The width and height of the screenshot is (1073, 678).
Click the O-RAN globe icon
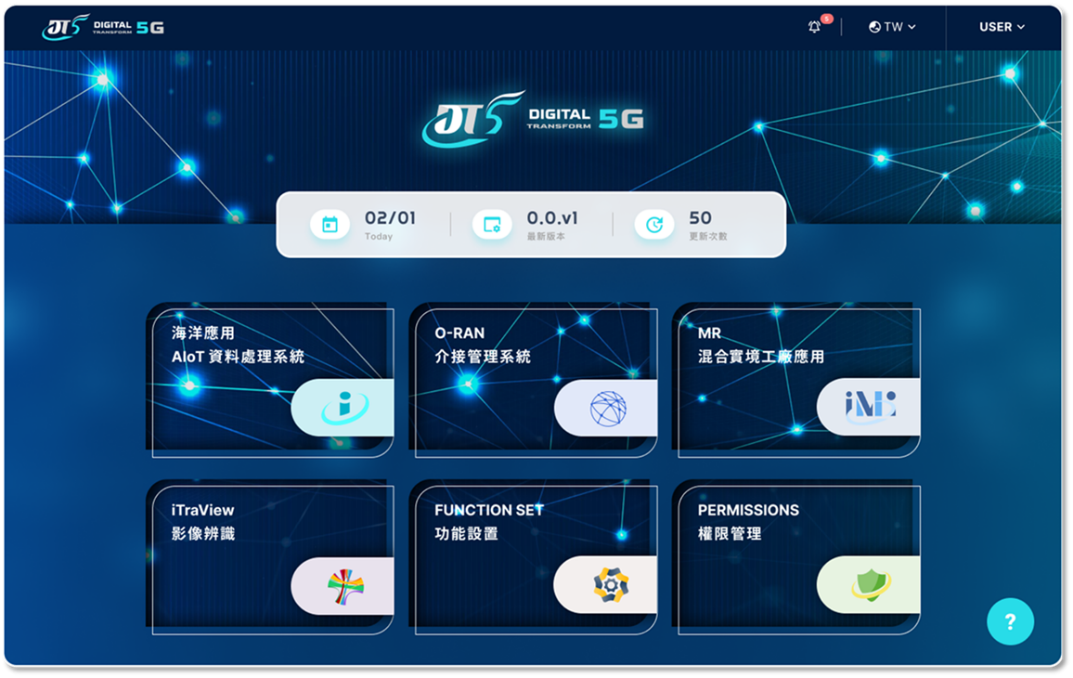click(607, 408)
